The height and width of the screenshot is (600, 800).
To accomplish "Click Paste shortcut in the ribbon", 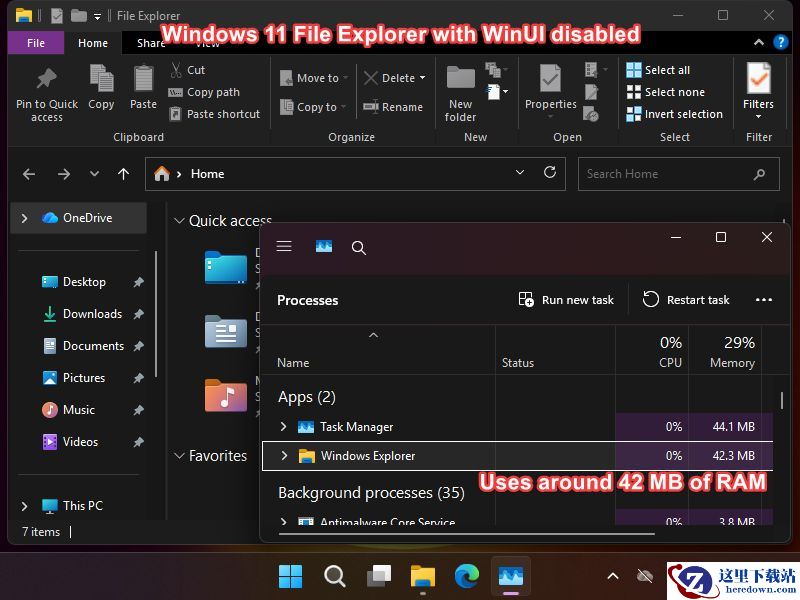I will tap(215, 114).
